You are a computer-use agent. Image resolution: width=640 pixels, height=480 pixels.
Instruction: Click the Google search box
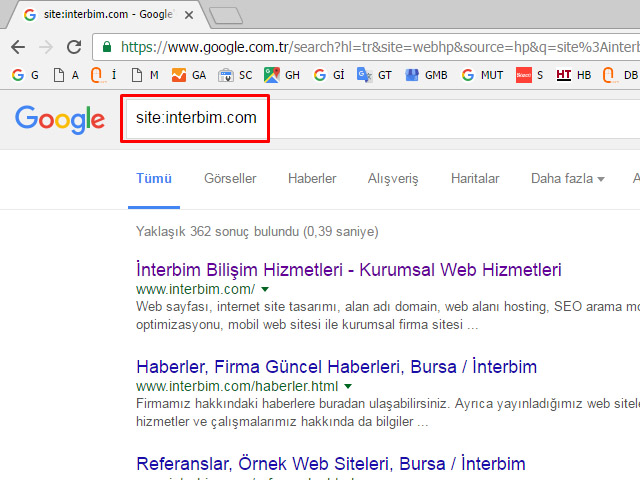(382, 118)
